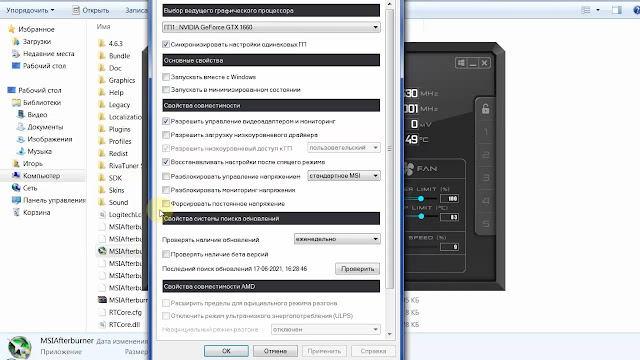Click the Проверить updates button

click(x=358, y=269)
